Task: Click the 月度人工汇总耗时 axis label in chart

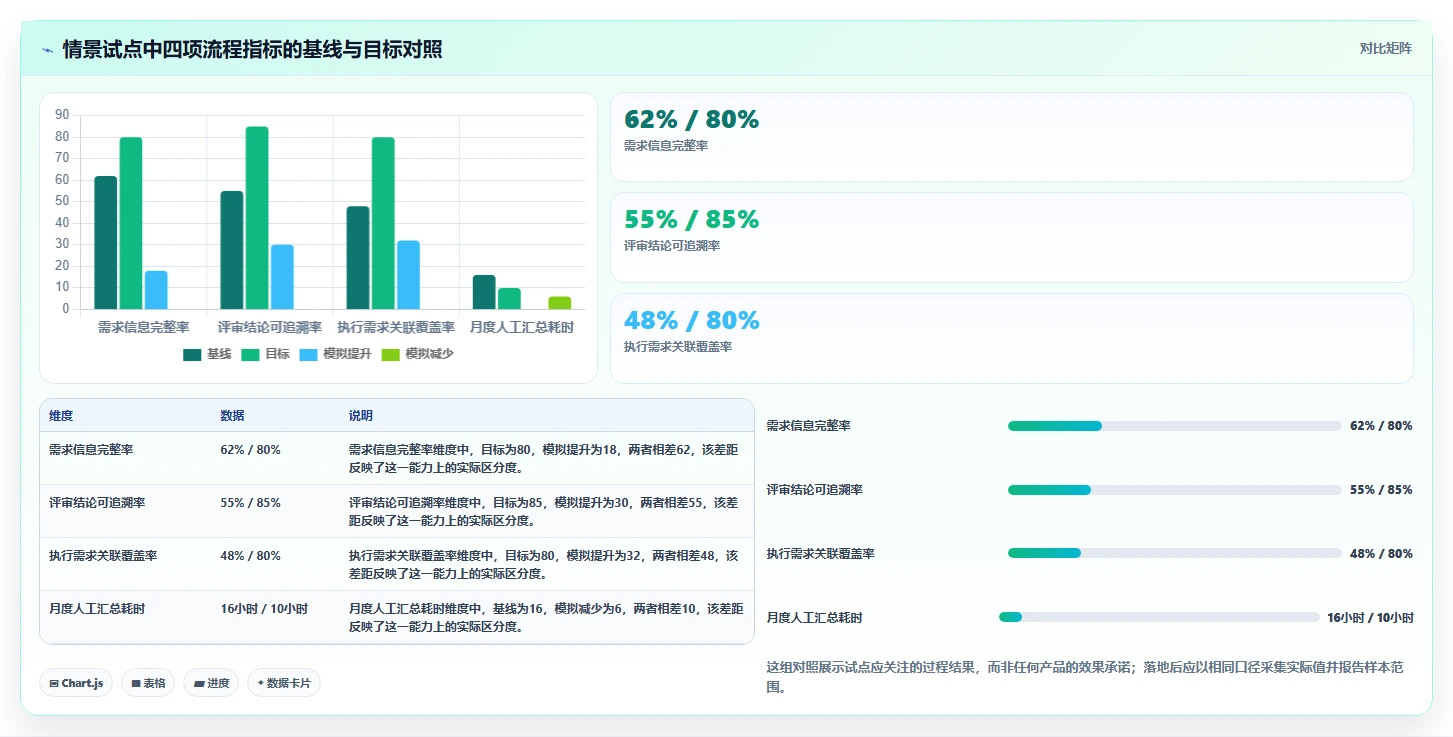Action: 522,327
